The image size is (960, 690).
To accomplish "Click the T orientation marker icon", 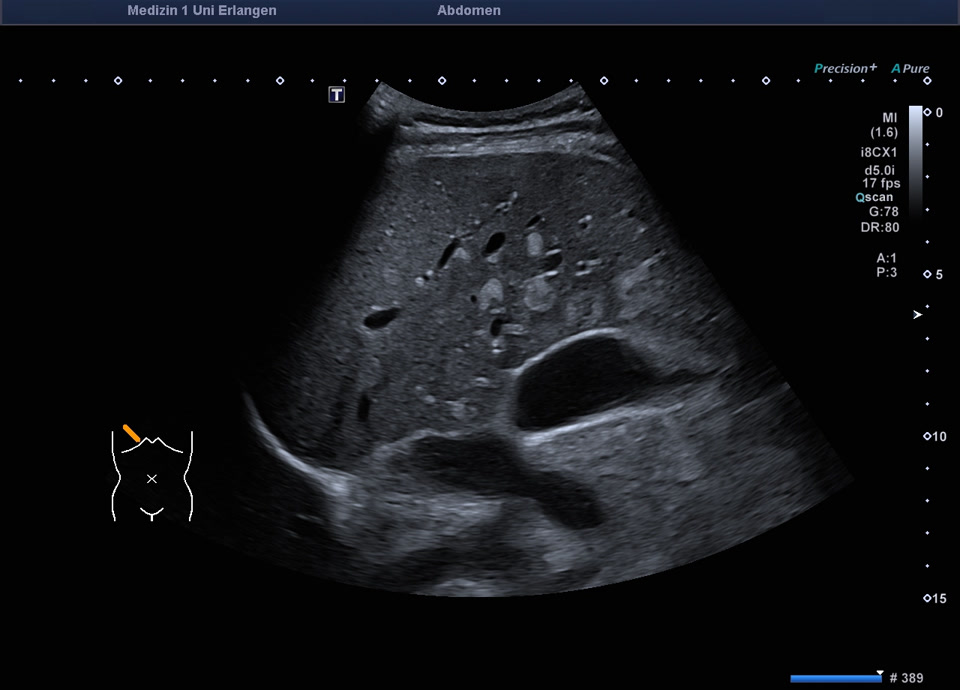I will point(337,95).
